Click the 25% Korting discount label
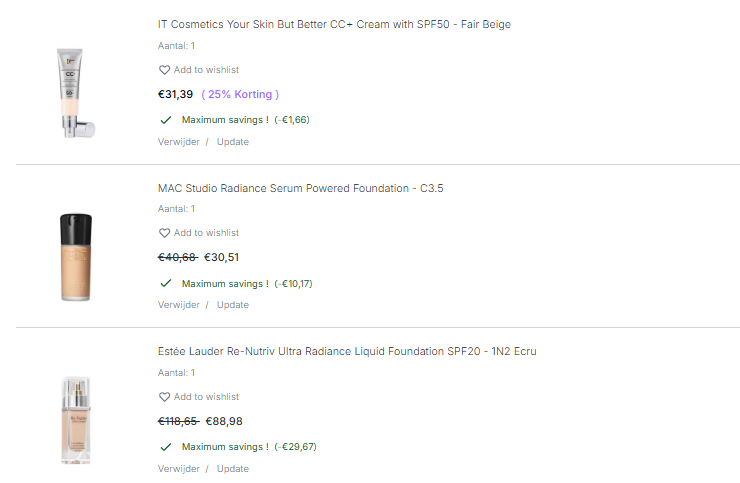Image resolution: width=740 pixels, height=483 pixels. (240, 94)
